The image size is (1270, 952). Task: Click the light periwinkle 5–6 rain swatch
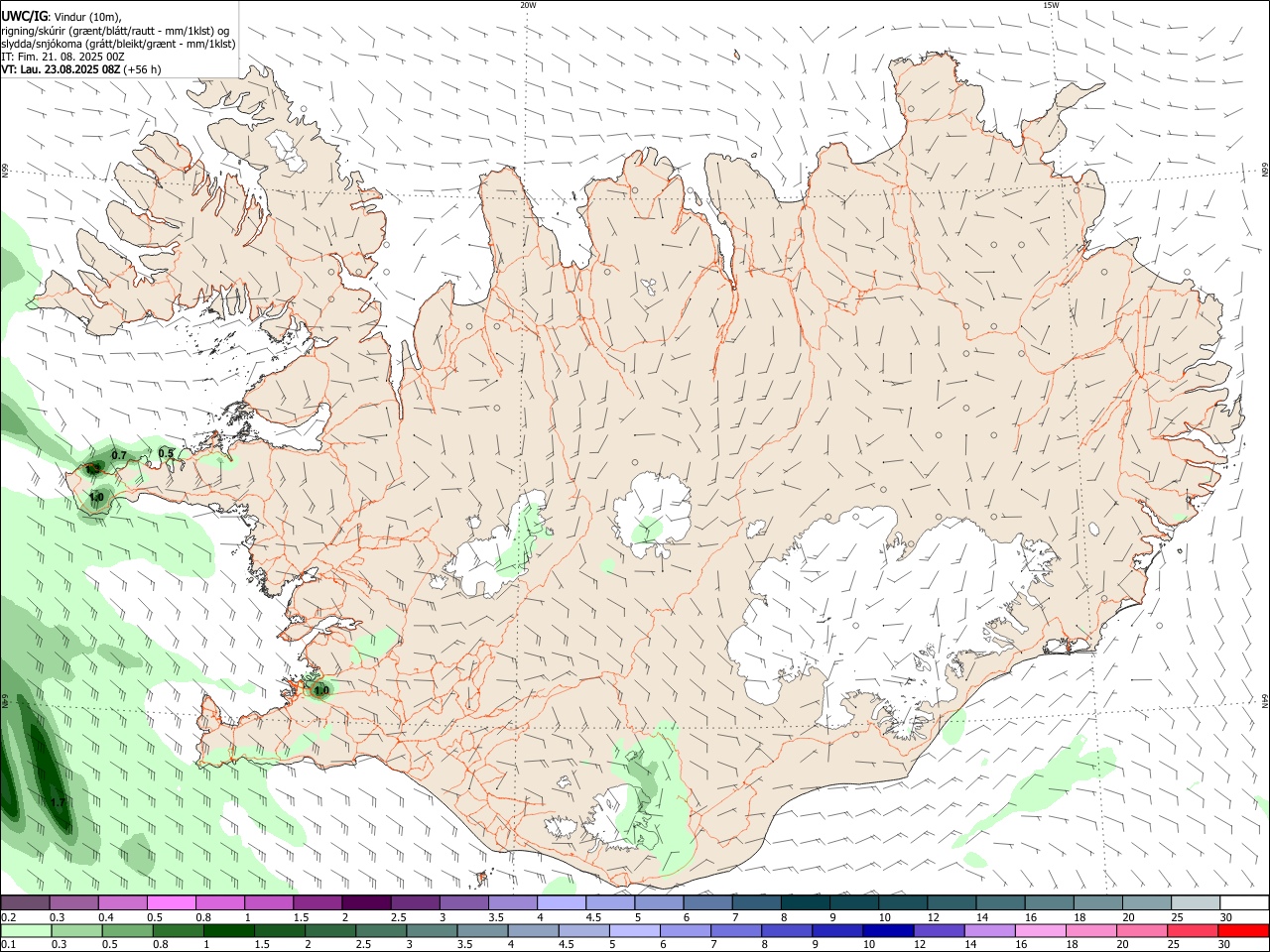[633, 931]
